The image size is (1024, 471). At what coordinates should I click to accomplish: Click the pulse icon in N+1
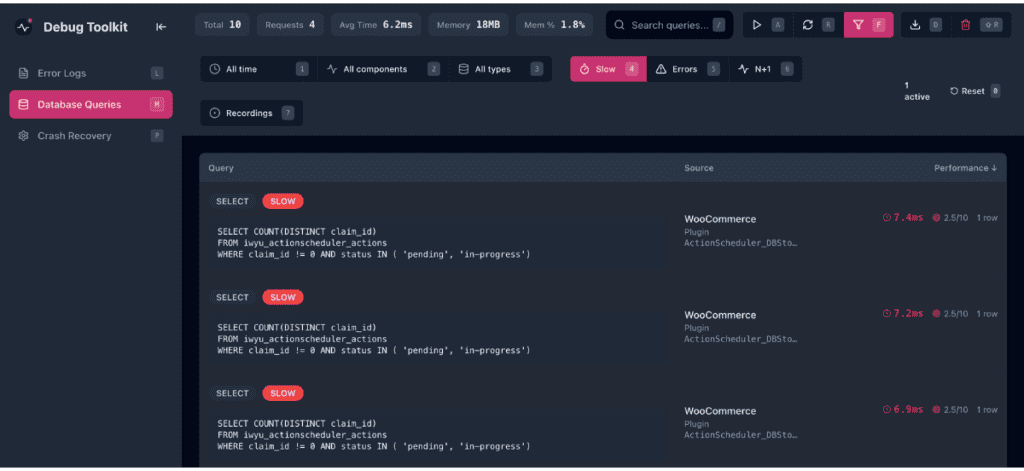[x=743, y=69]
